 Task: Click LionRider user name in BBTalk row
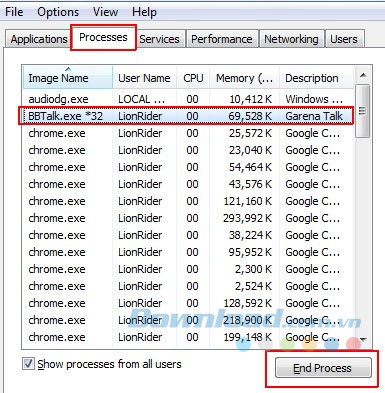coord(140,116)
